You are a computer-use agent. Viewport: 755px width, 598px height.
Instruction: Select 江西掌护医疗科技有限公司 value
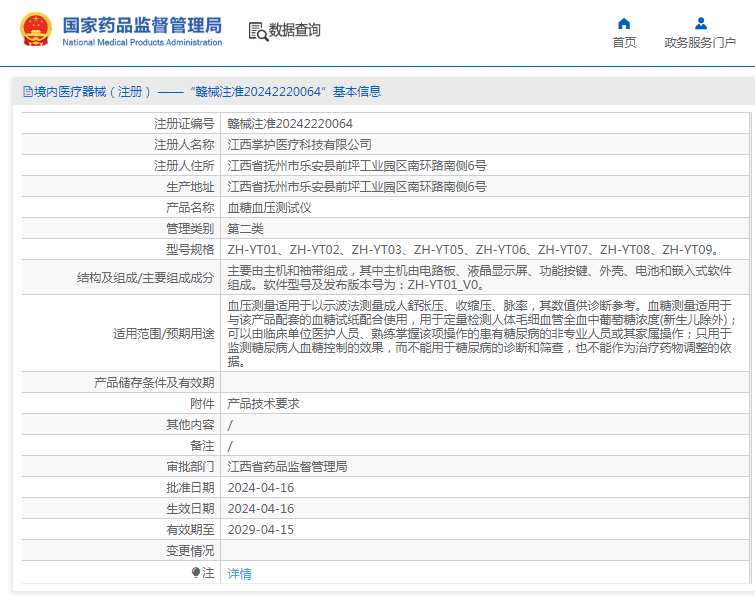[299, 144]
